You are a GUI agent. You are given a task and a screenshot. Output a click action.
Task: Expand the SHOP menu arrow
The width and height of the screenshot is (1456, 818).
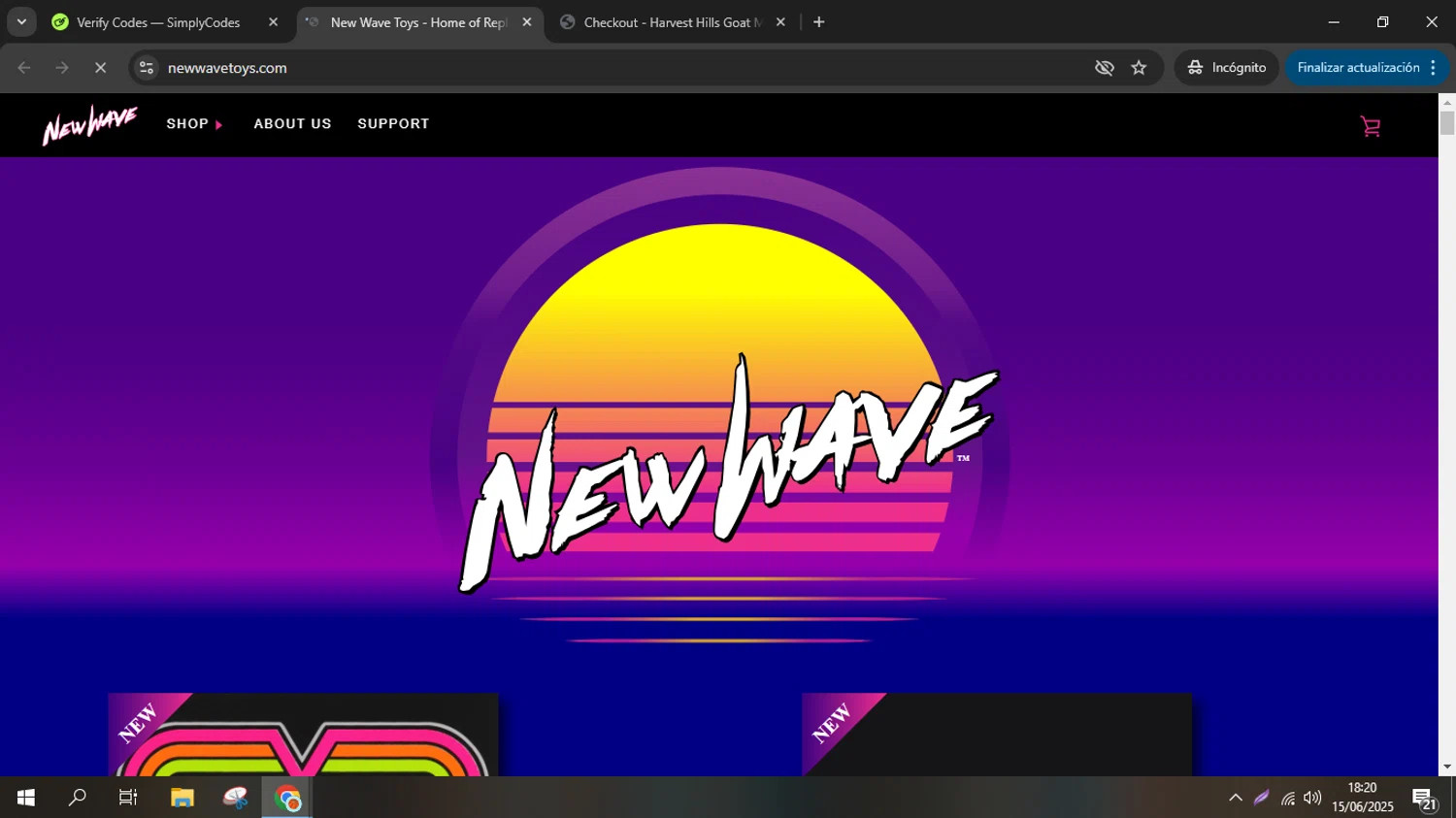[x=219, y=125]
